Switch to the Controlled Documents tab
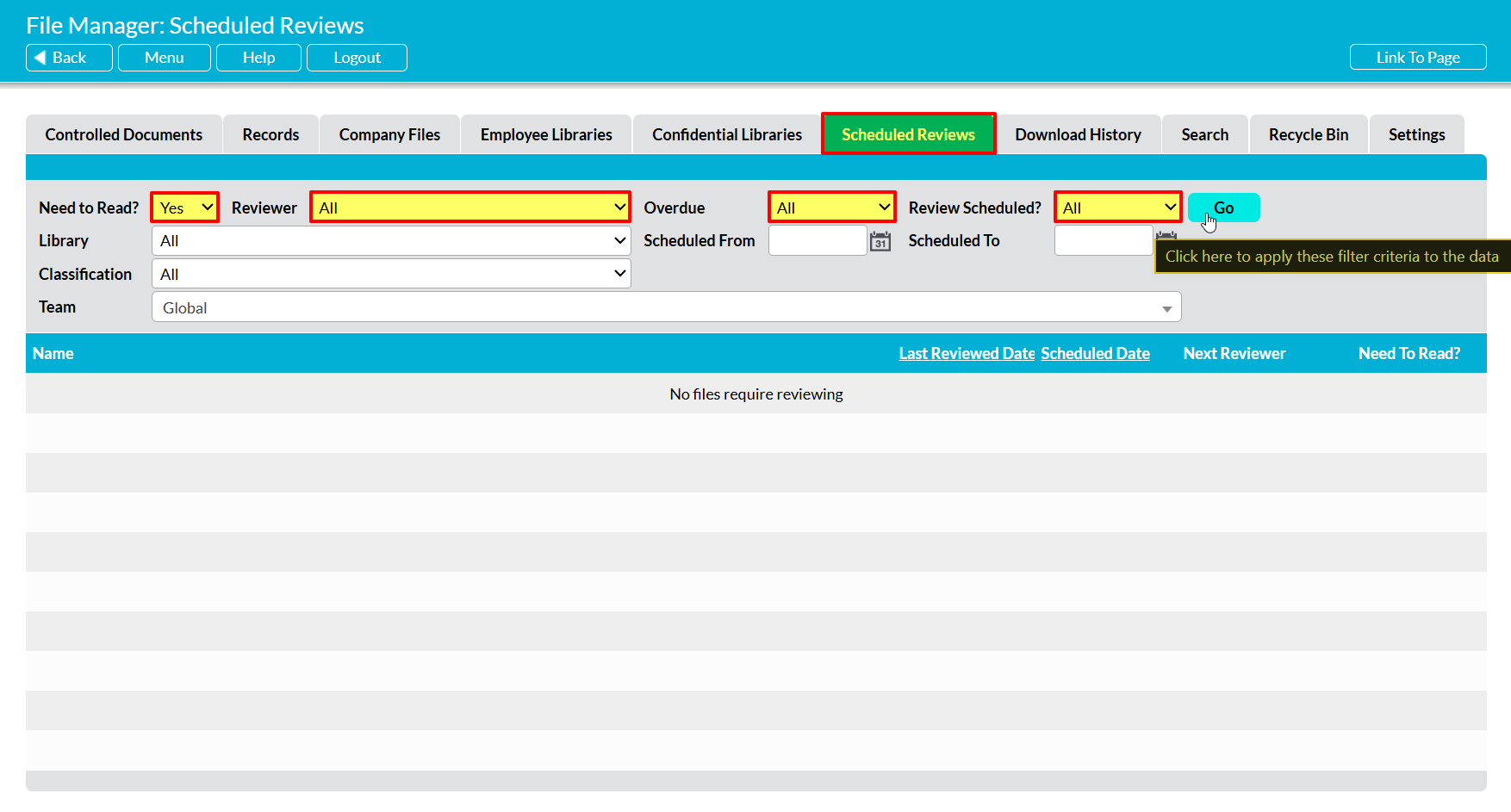Screen dimensions: 1511x812 pos(124,135)
